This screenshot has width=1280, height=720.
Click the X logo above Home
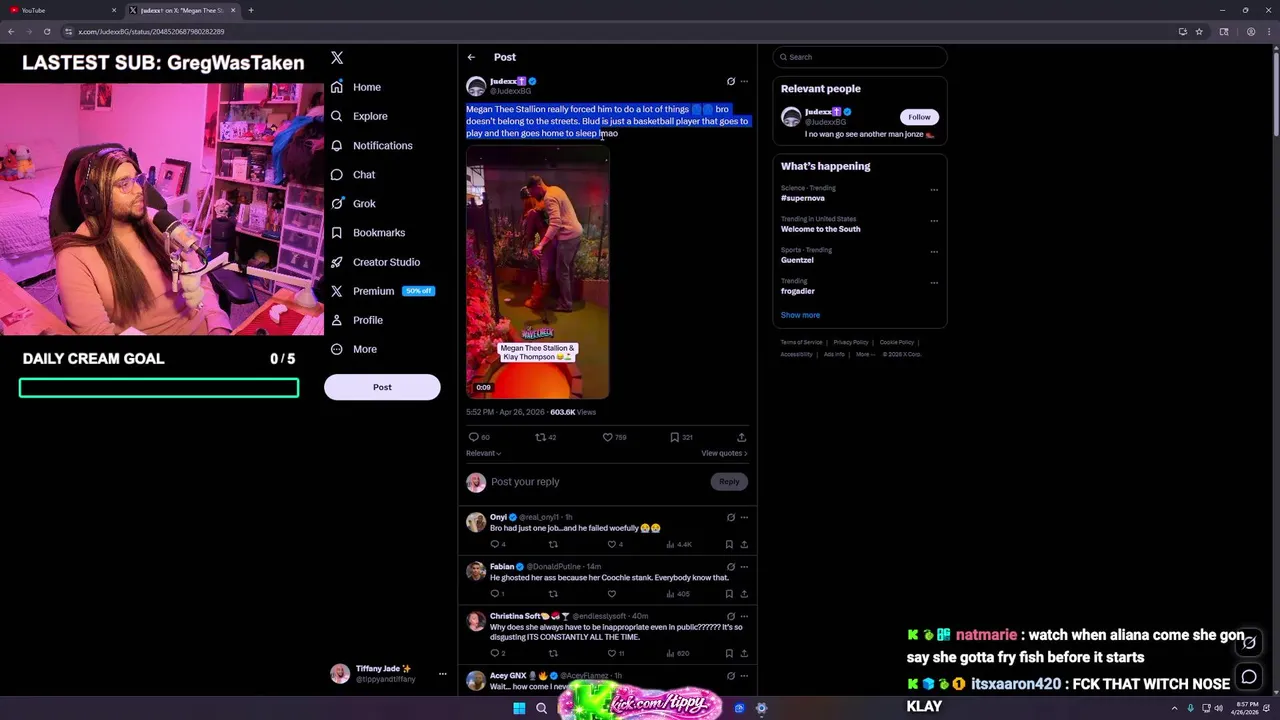coord(337,58)
